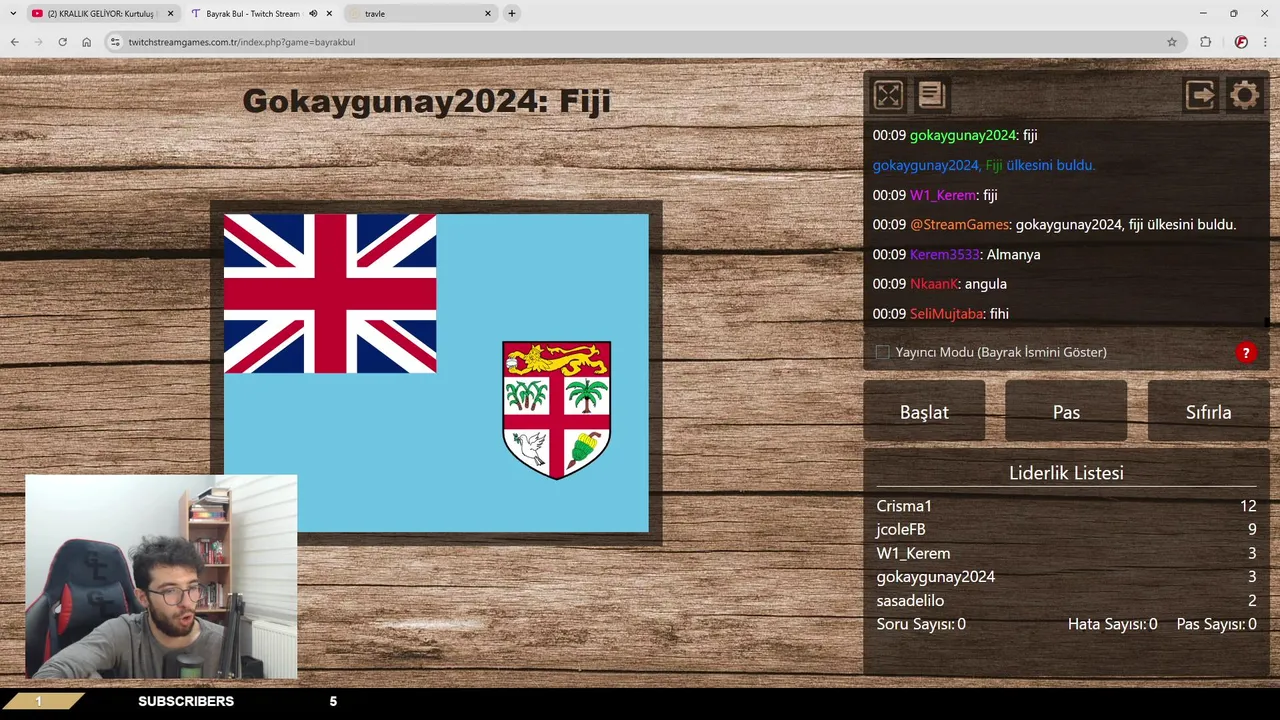Reload the current page
The width and height of the screenshot is (1280, 720).
[x=62, y=42]
